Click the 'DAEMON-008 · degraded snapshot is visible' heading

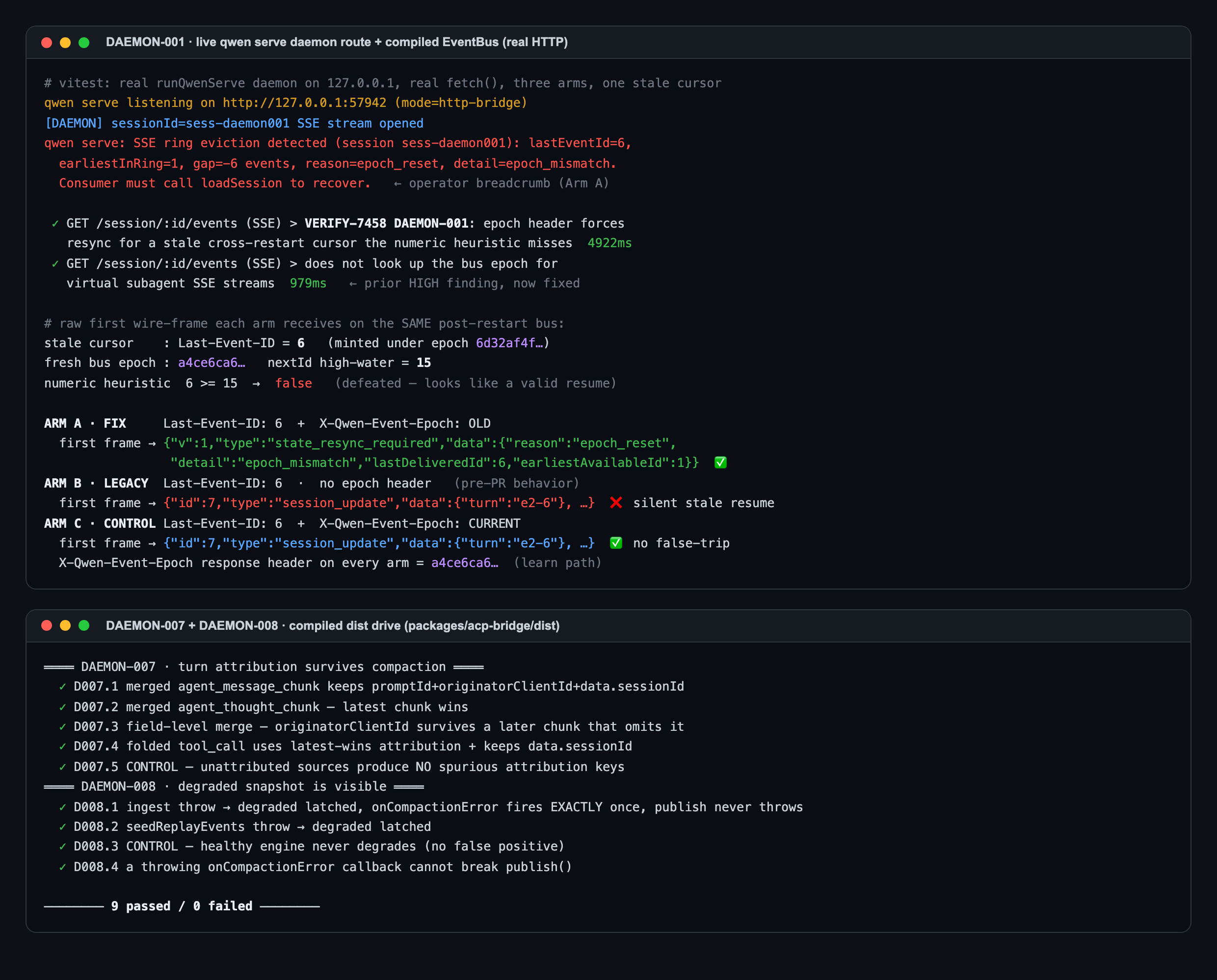point(234,786)
